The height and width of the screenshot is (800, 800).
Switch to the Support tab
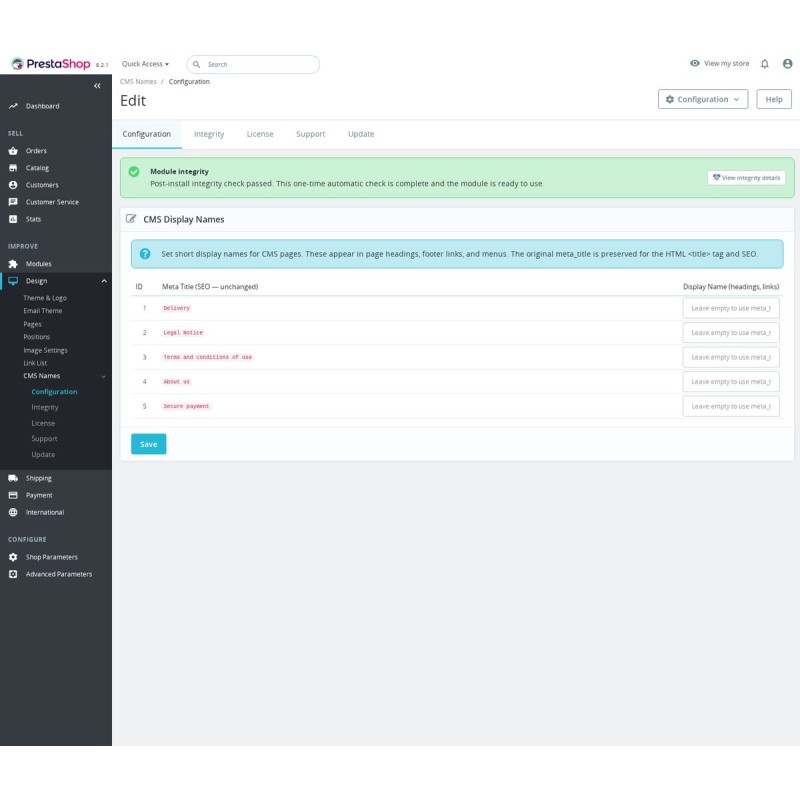coord(310,134)
